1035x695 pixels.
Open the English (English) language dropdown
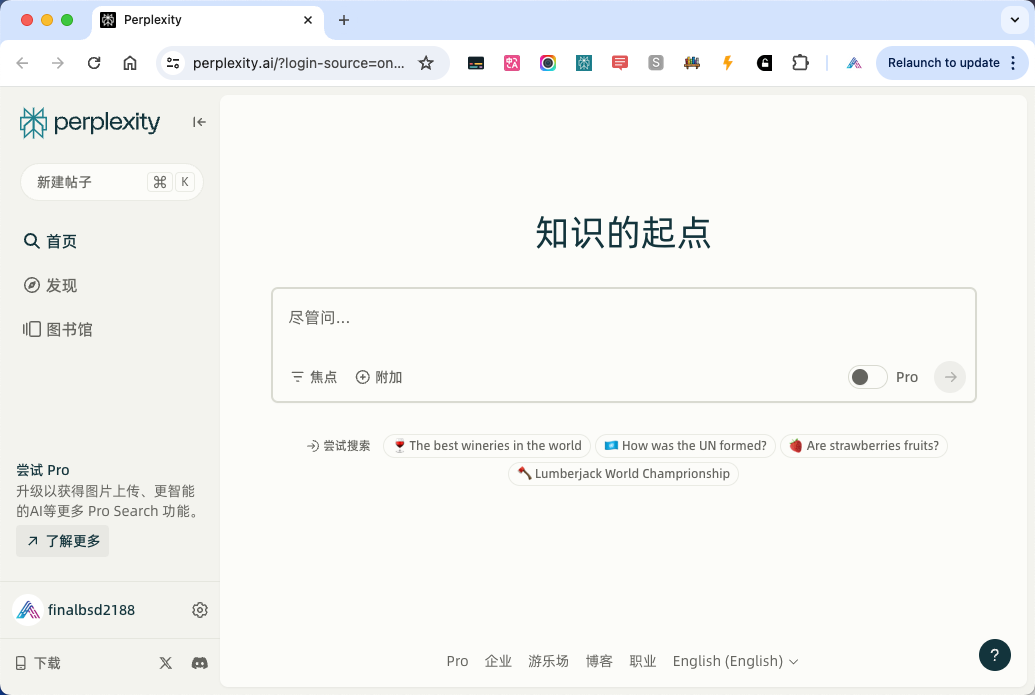(x=735, y=661)
